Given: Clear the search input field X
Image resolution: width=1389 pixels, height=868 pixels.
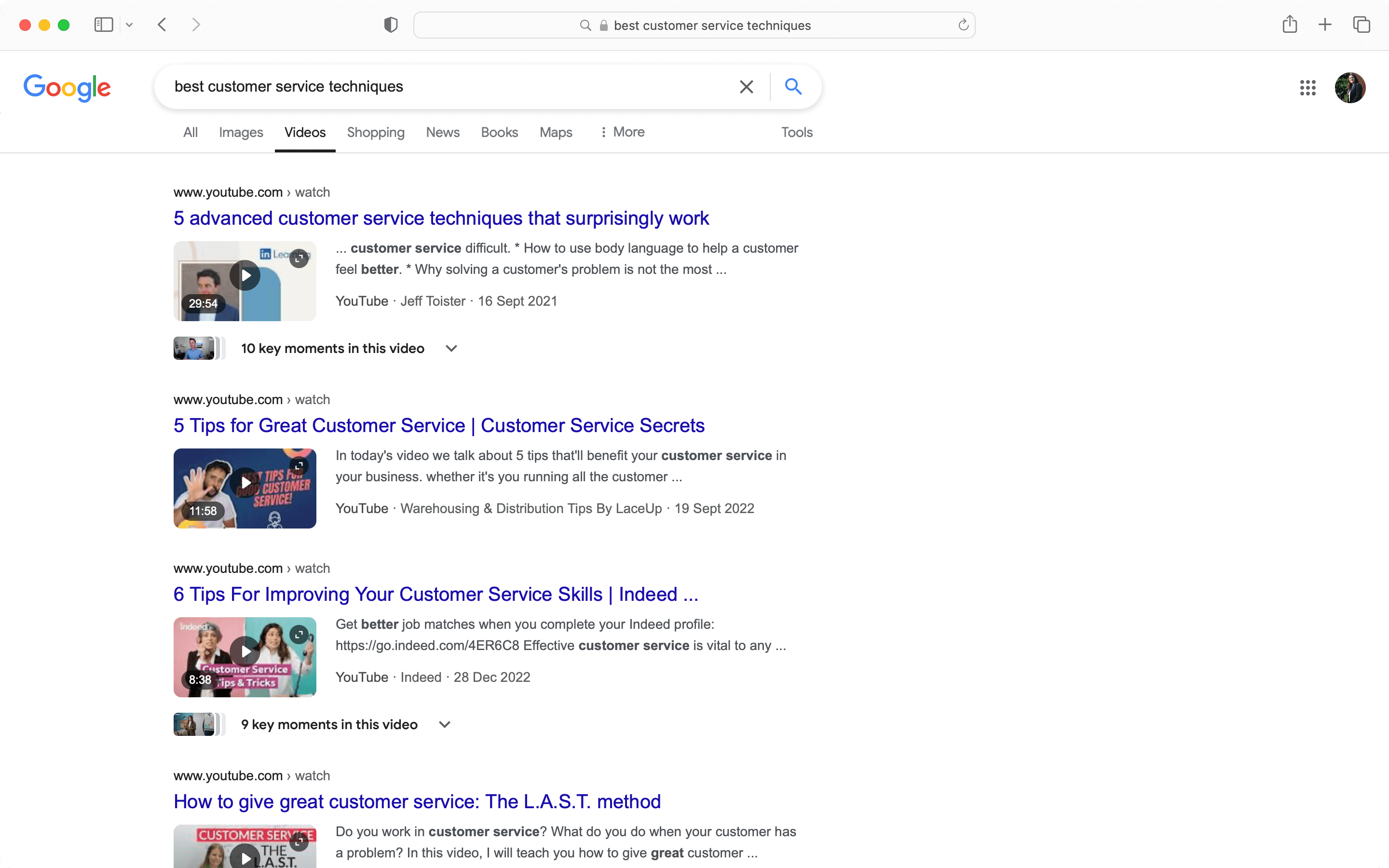Looking at the screenshot, I should coord(746,86).
